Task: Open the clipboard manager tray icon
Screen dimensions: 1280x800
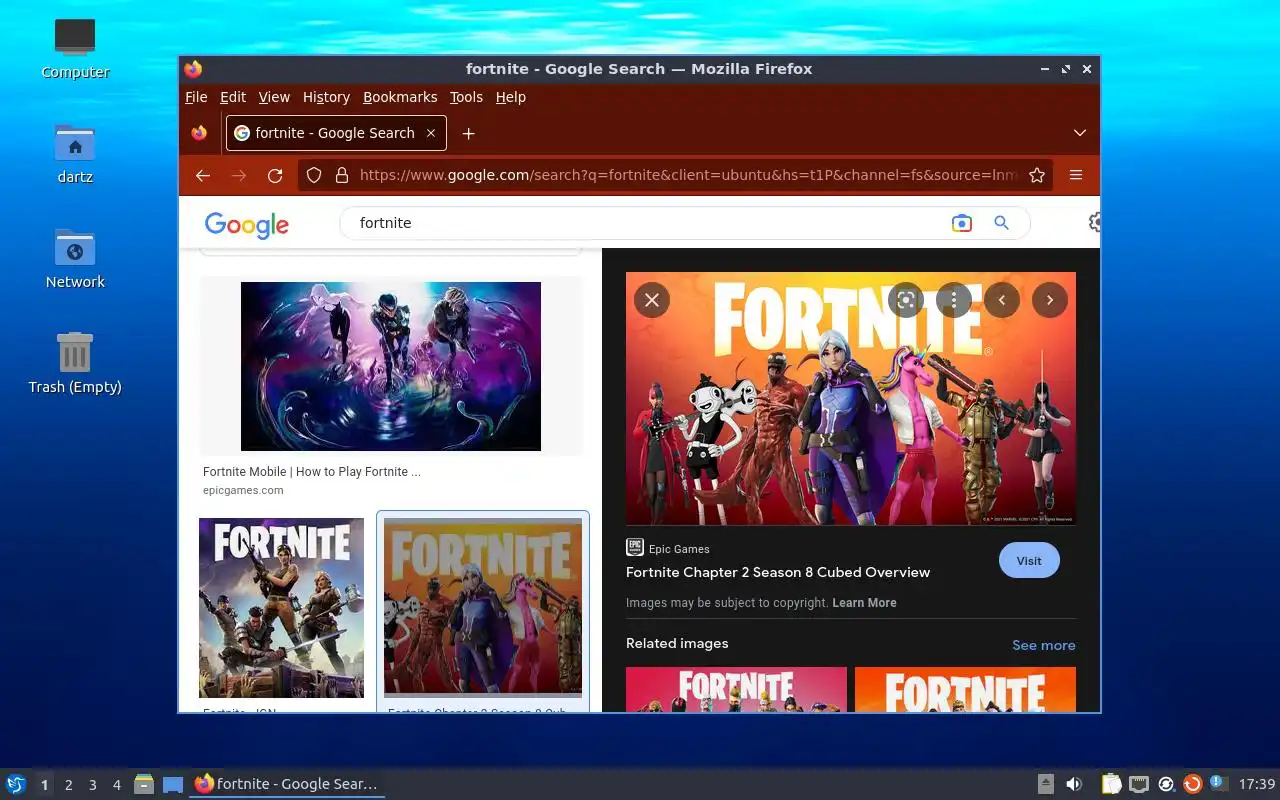Action: pyautogui.click(x=1112, y=784)
